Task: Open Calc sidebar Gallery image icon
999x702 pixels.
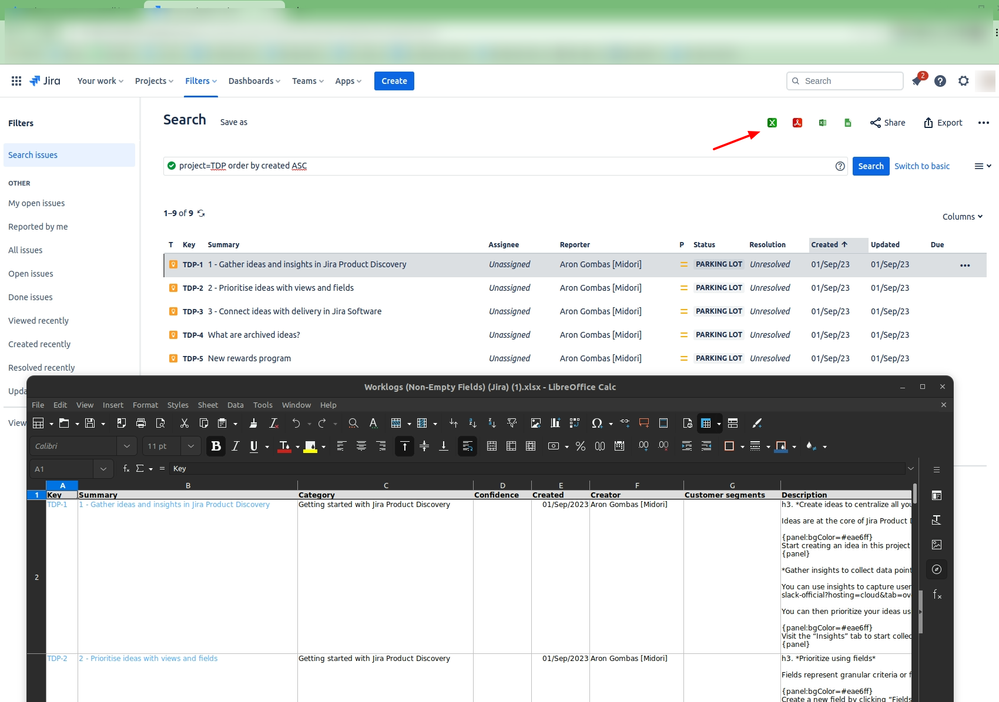Action: point(937,545)
